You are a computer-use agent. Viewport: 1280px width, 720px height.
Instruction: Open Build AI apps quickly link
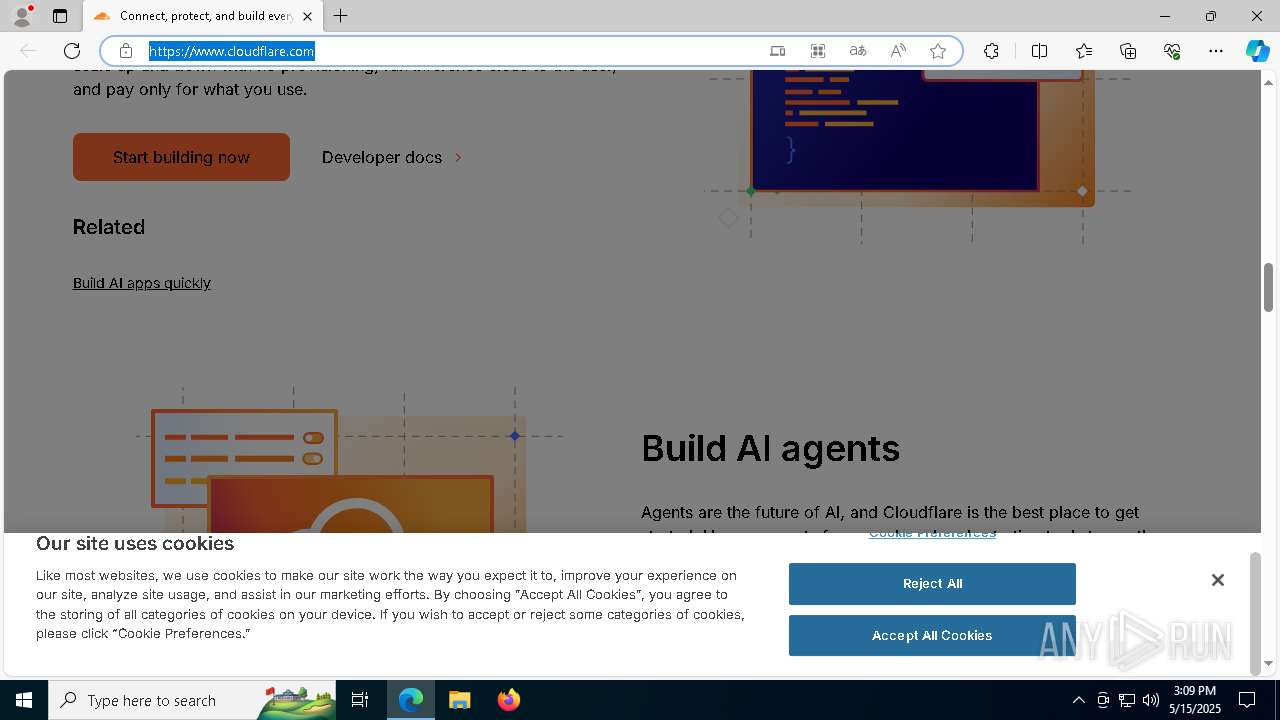click(142, 283)
